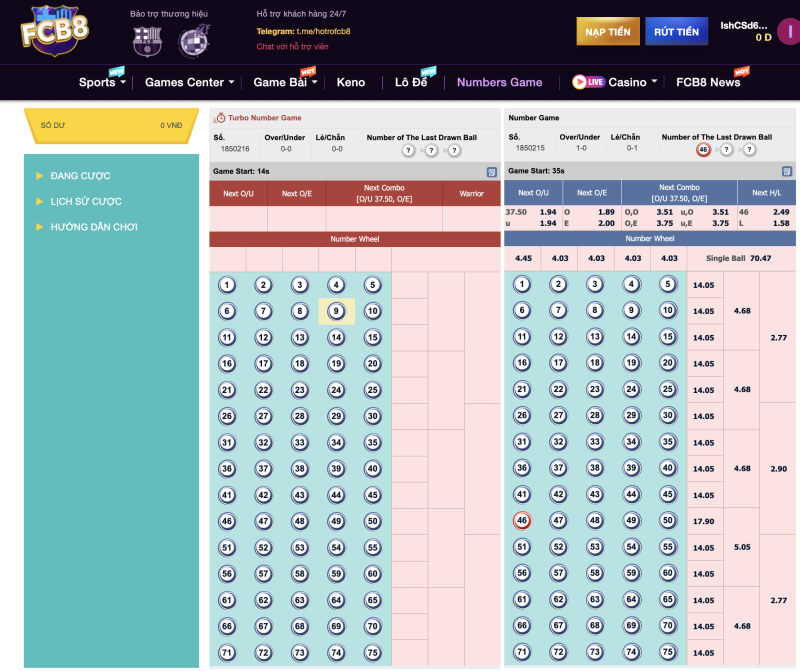Click the Turbo Next O/U header
Image resolution: width=800 pixels, height=671 pixels.
(238, 194)
